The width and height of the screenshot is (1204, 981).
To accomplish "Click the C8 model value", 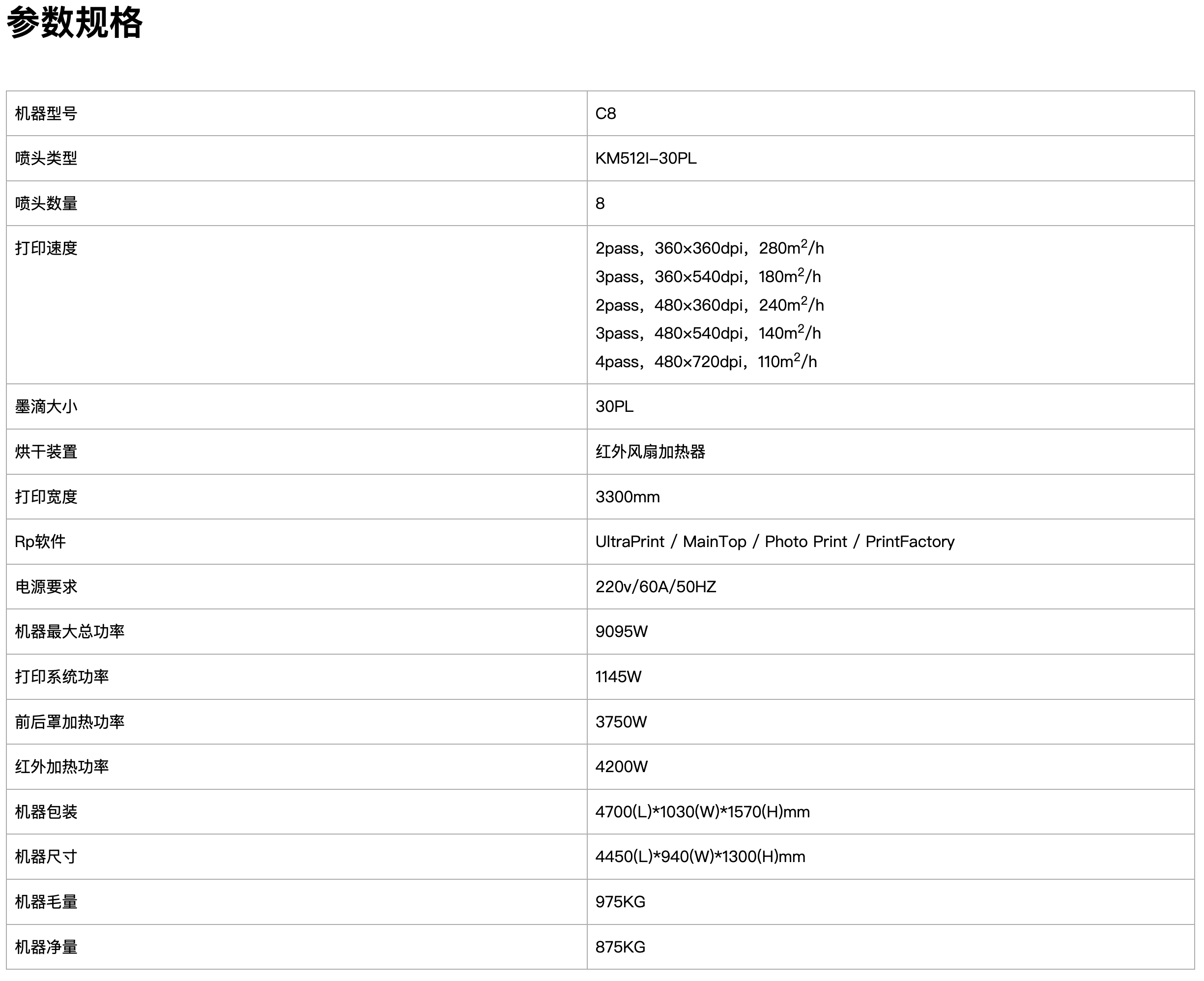I will 605,114.
